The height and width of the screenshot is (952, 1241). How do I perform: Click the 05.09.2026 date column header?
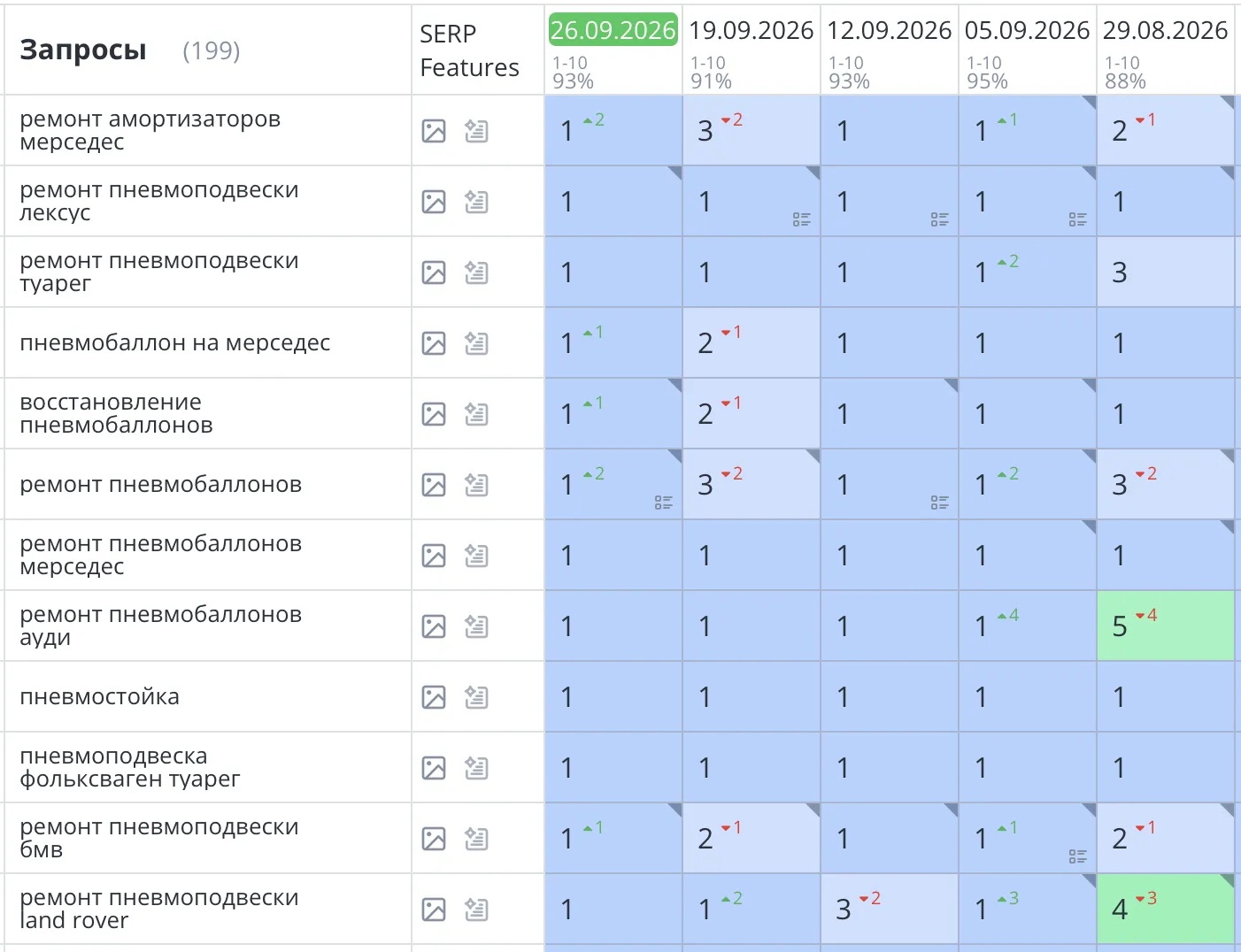click(1028, 30)
